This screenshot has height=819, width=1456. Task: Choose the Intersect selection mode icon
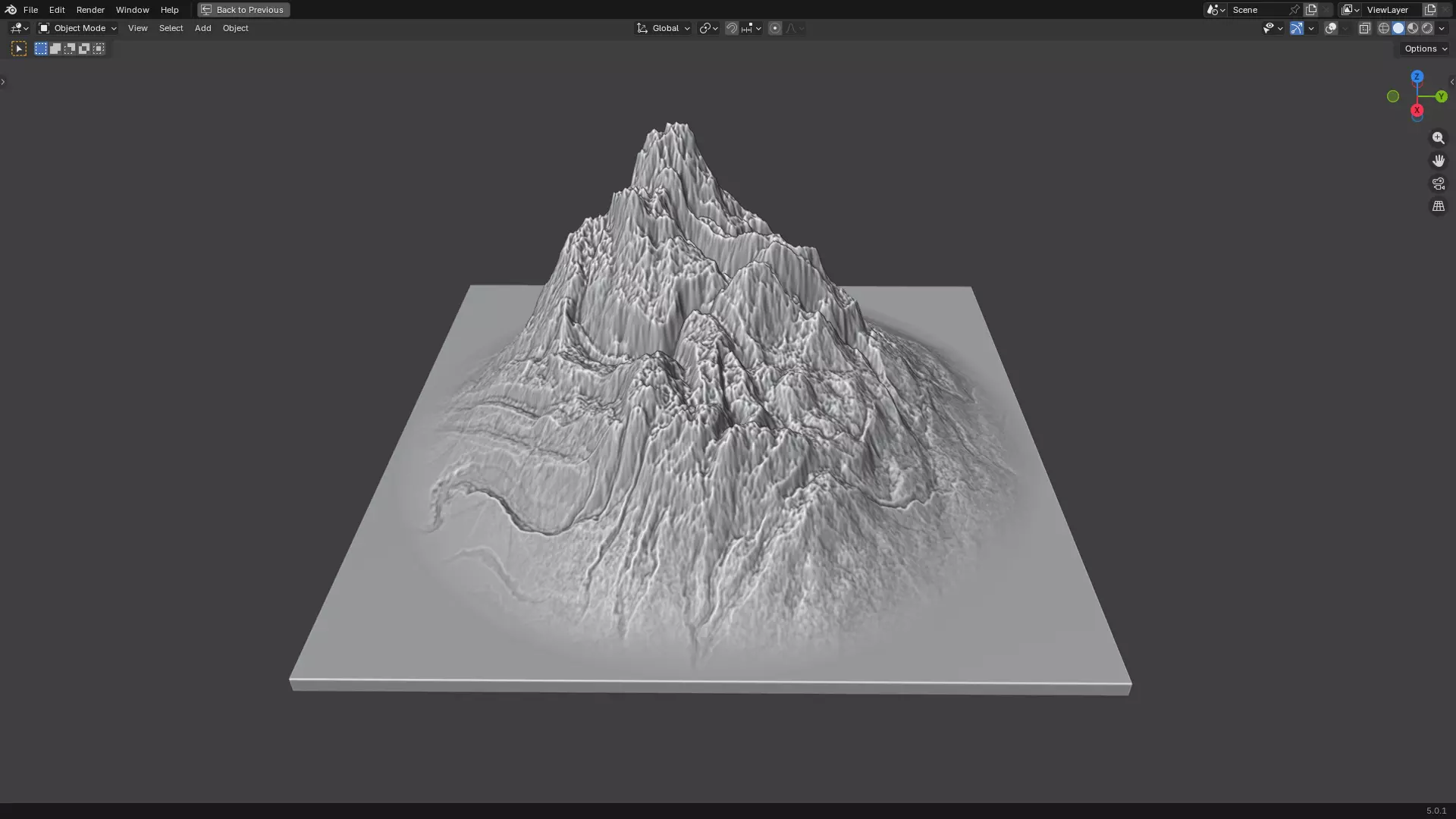click(x=99, y=49)
